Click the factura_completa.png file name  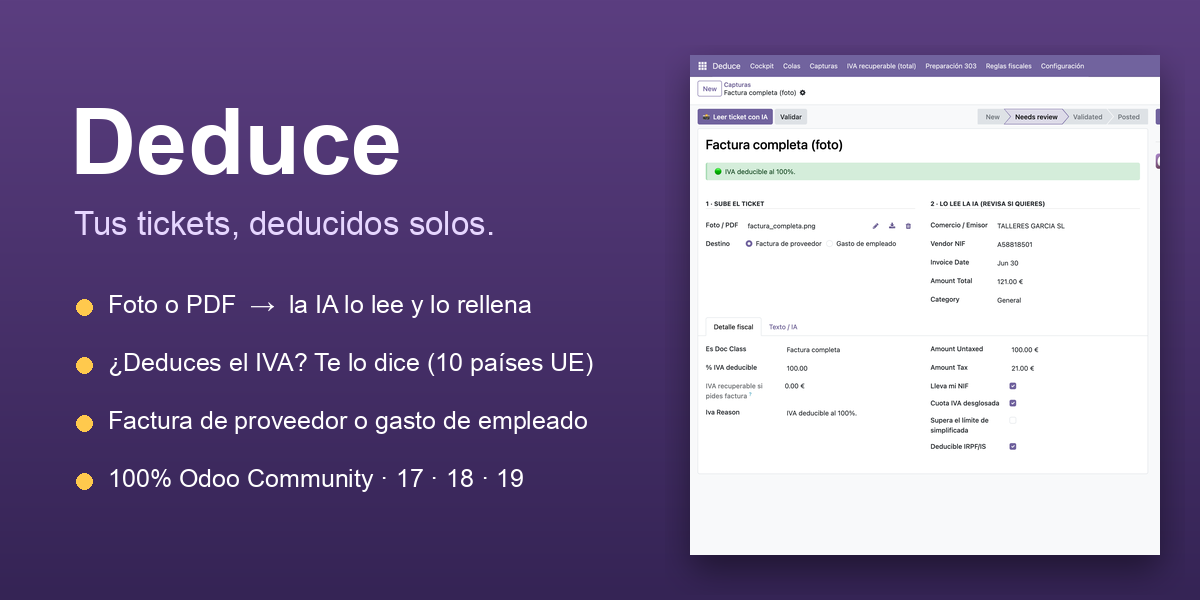point(781,226)
